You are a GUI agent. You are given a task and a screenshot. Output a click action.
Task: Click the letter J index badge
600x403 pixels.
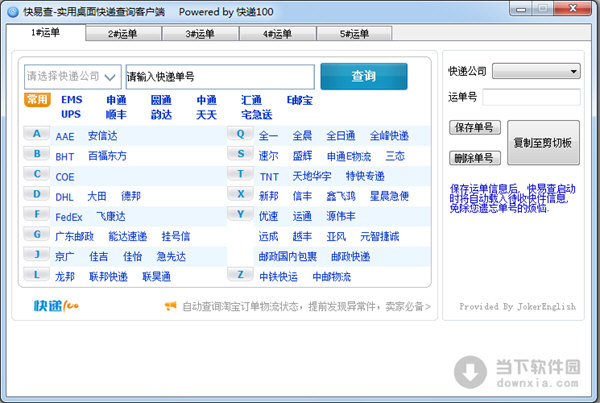[x=37, y=254]
